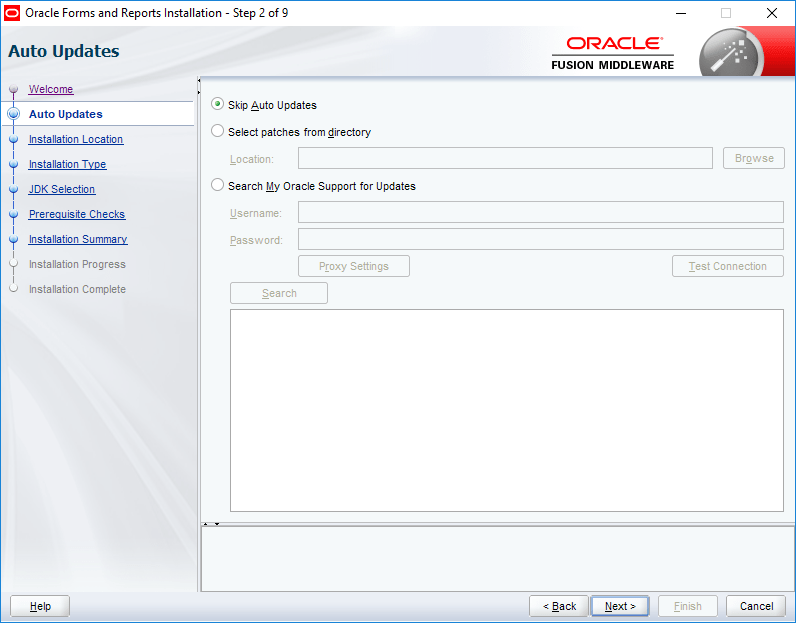
Task: Click Prerequisite Checks step bullet icon
Action: tap(14, 214)
